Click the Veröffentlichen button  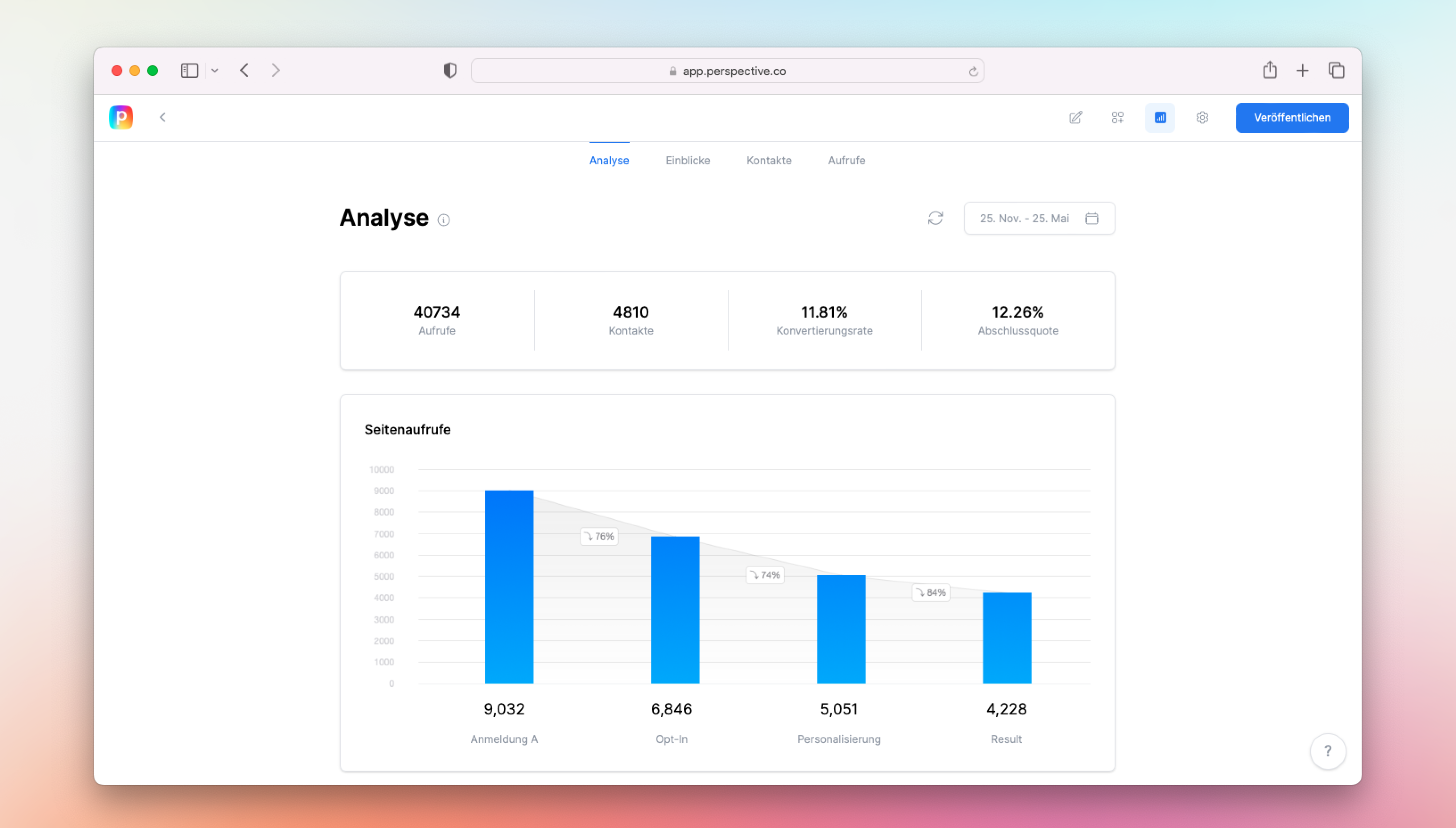pyautogui.click(x=1292, y=117)
